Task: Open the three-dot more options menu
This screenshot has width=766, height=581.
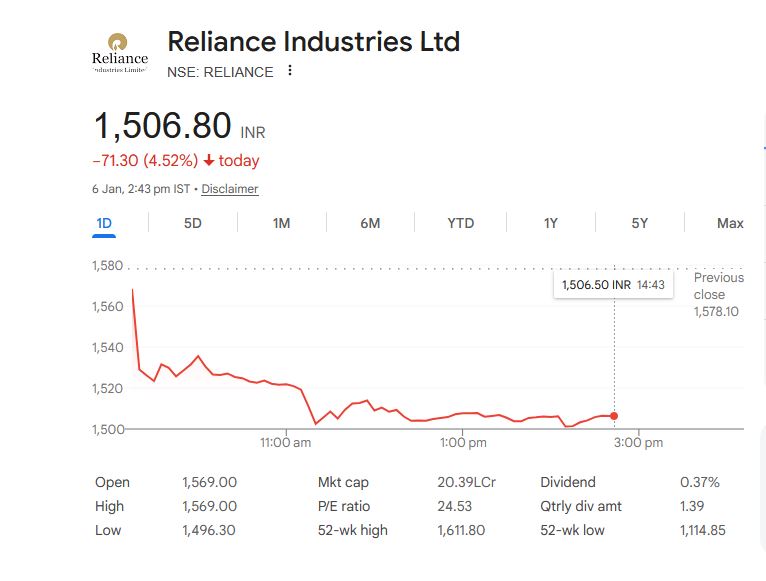Action: 290,71
